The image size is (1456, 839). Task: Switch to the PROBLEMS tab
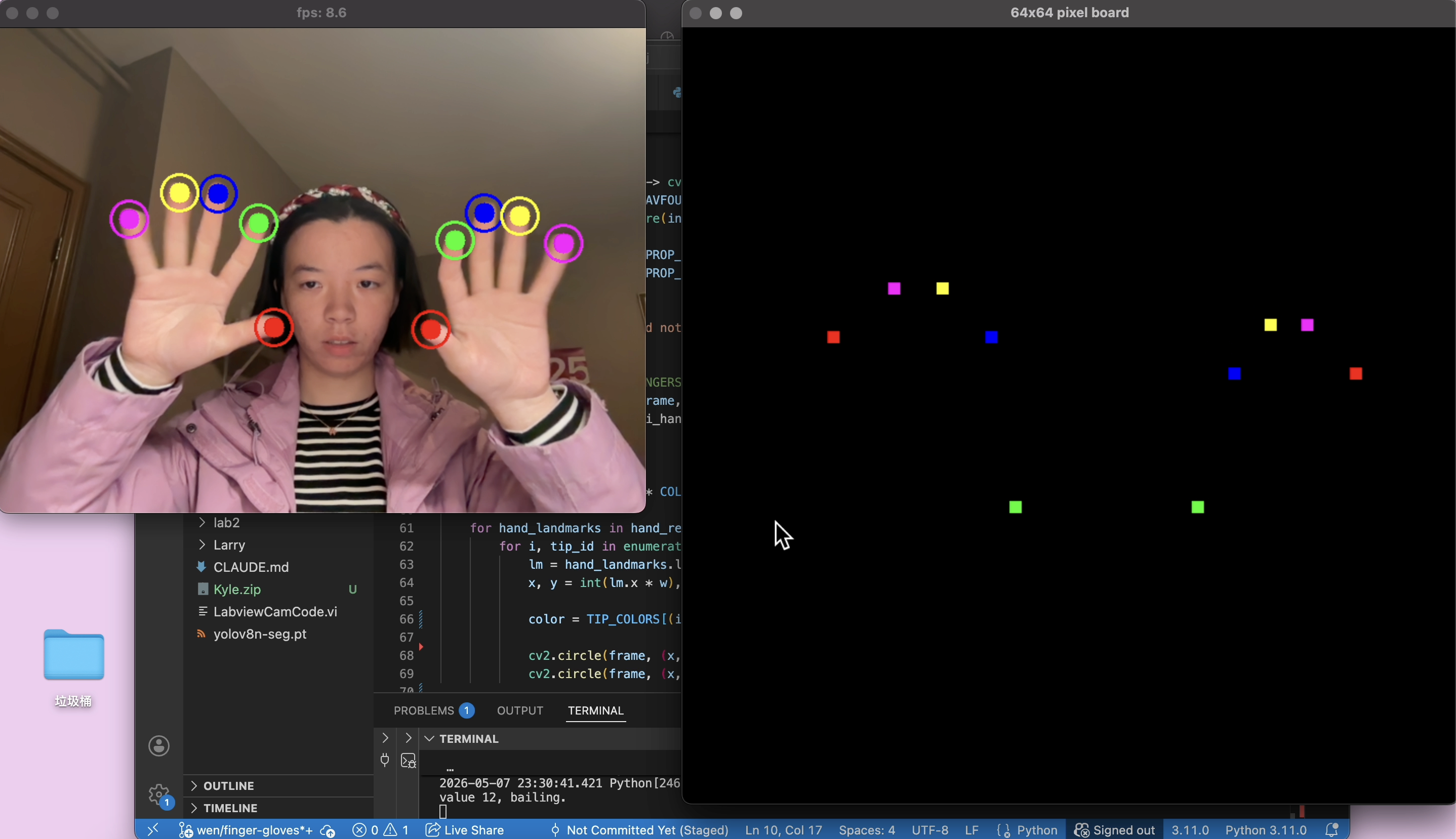(433, 710)
